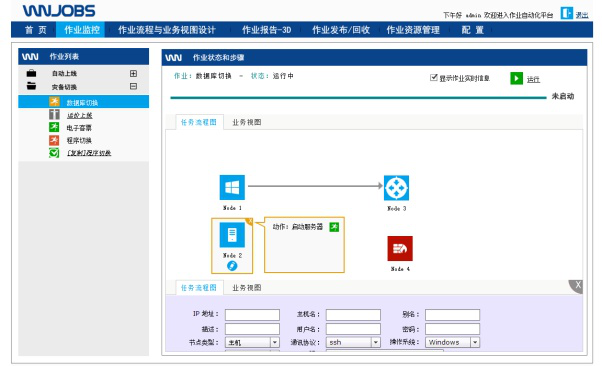Screen dimensions: 602x366
Task: Click the green run play button
Action: click(516, 78)
